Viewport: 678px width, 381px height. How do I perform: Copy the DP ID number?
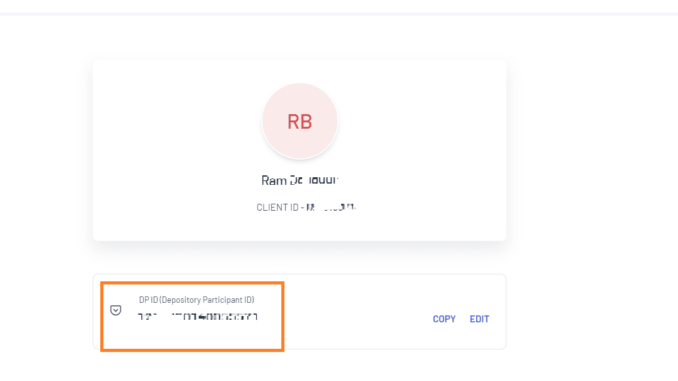(444, 319)
